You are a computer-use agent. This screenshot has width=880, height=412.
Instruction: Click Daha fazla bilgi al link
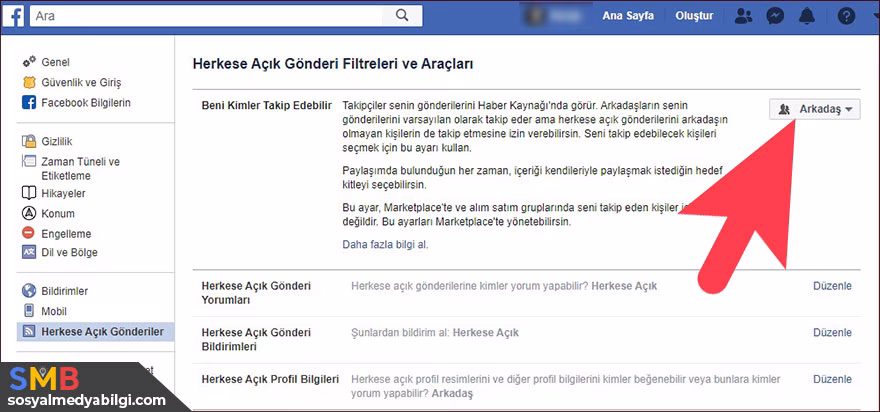[385, 245]
